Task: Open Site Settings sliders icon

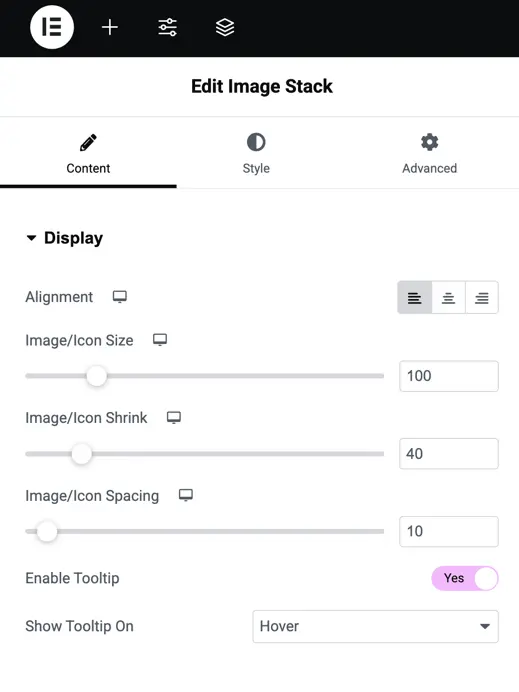Action: coord(167,27)
